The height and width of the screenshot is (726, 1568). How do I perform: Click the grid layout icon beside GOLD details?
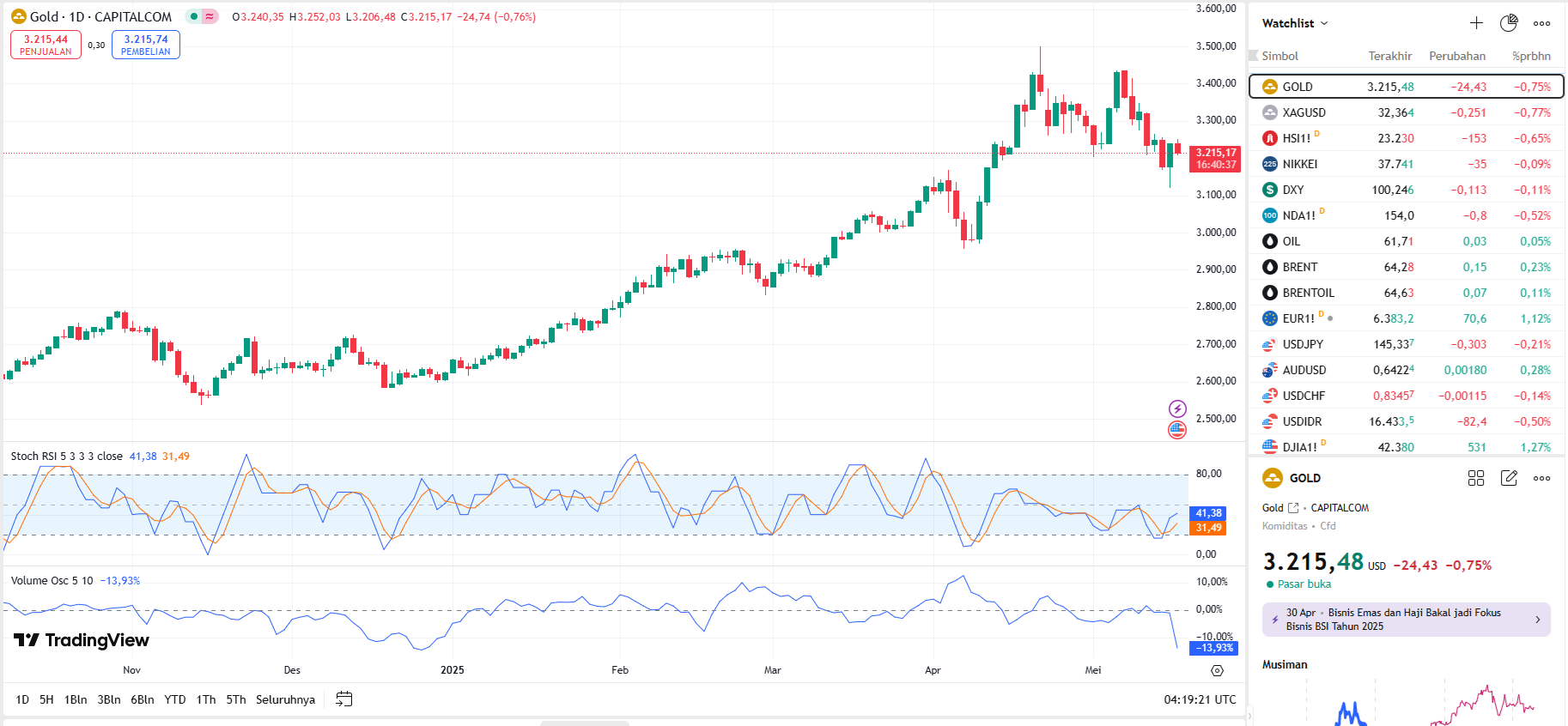(1476, 478)
